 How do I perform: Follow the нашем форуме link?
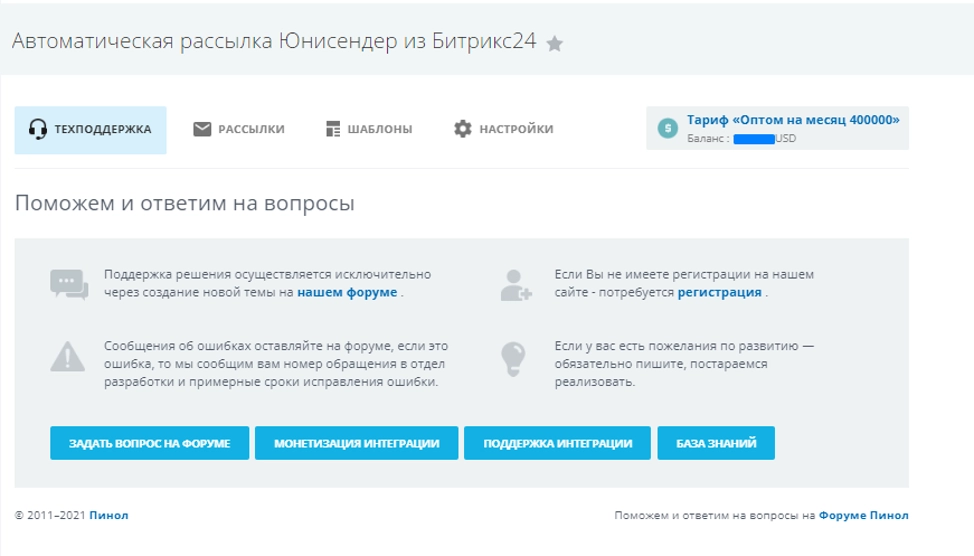347,293
